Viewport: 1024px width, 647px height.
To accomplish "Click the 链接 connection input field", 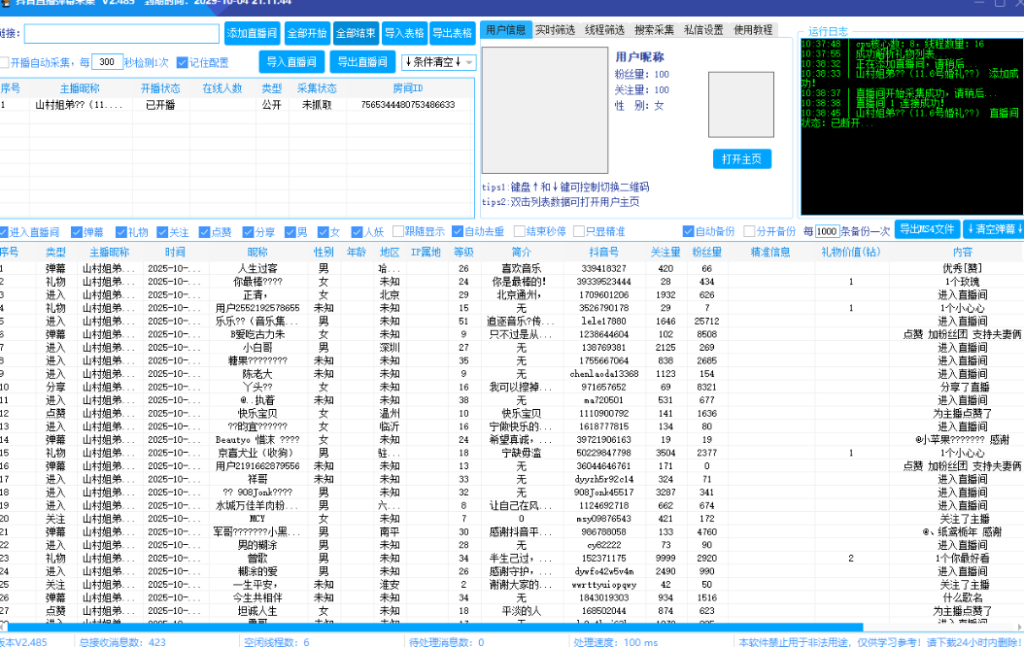I will pyautogui.click(x=120, y=32).
